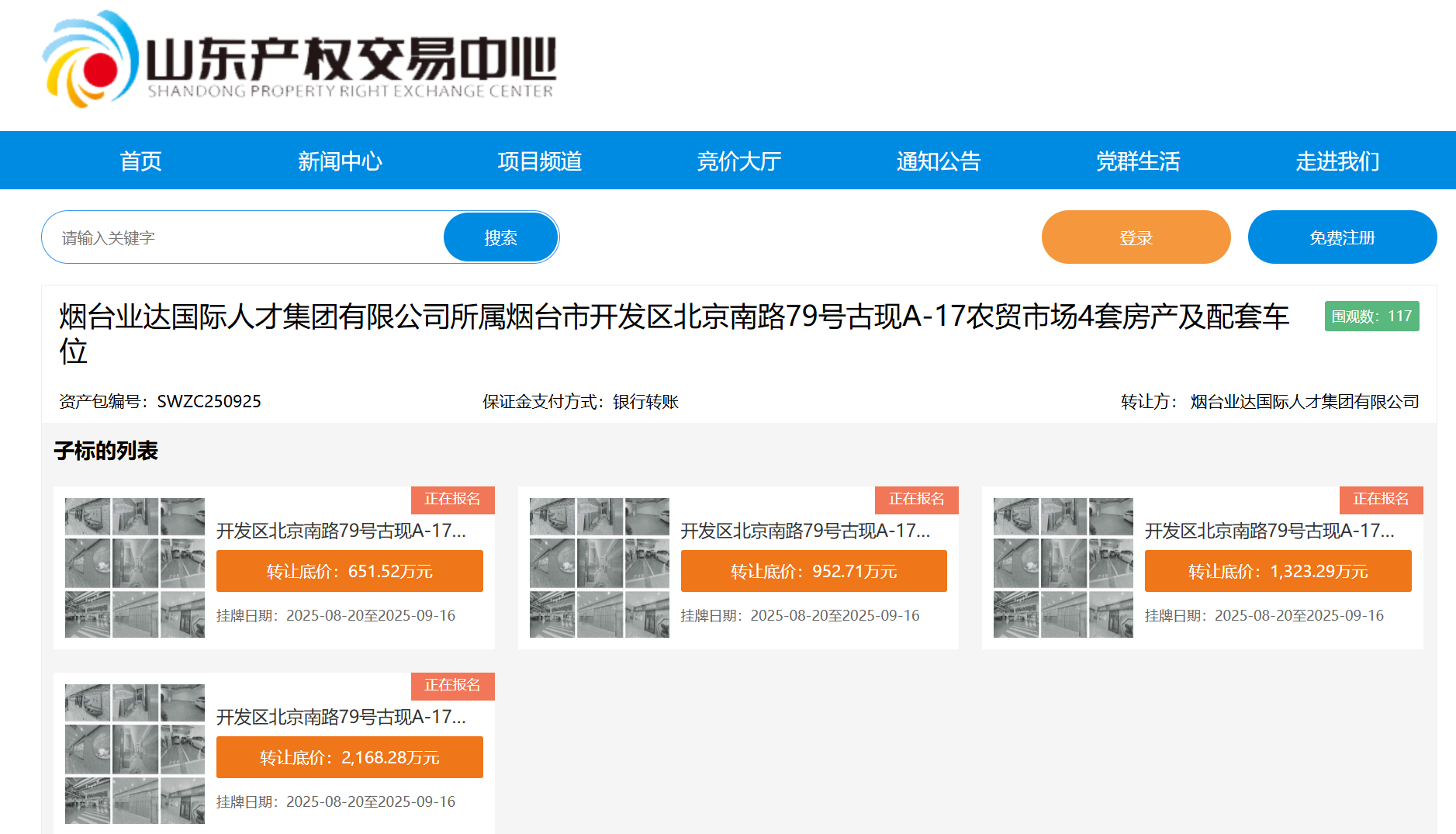The height and width of the screenshot is (834, 1456).
Task: Click 正在报名 tag on the 952.71万元 card
Action: tap(917, 500)
